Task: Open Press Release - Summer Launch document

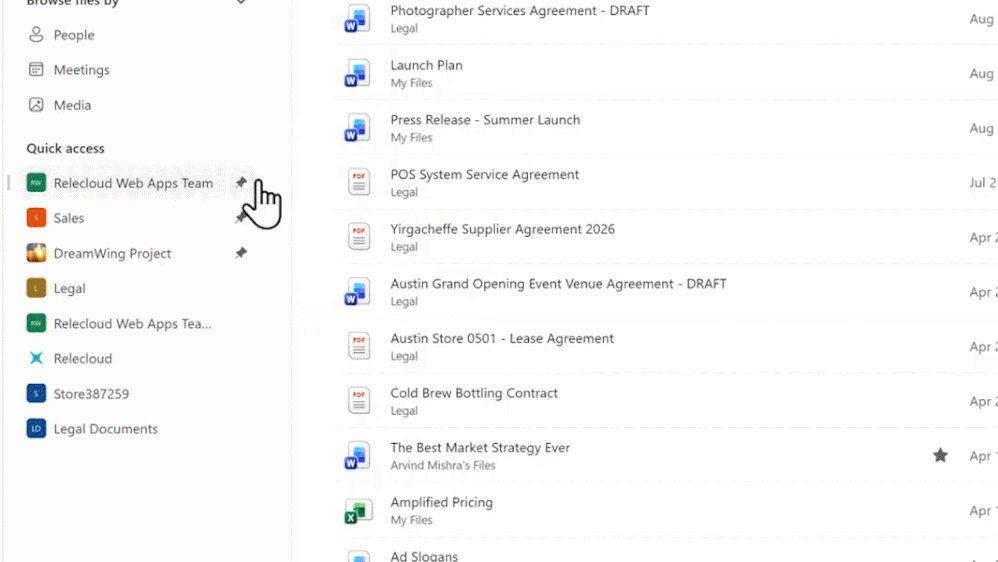Action: coord(485,120)
